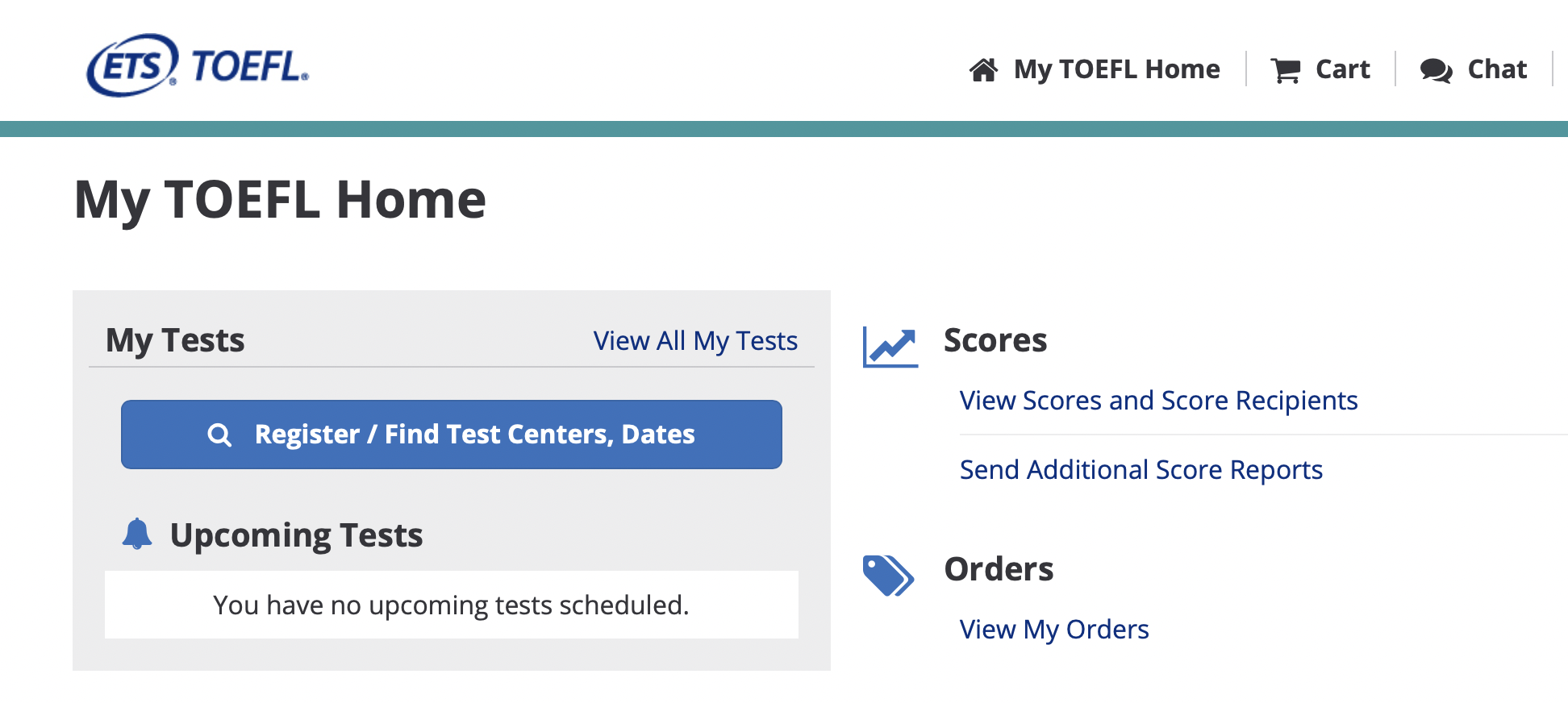Click the chat speech bubbles icon
1568x703 pixels.
pos(1436,70)
